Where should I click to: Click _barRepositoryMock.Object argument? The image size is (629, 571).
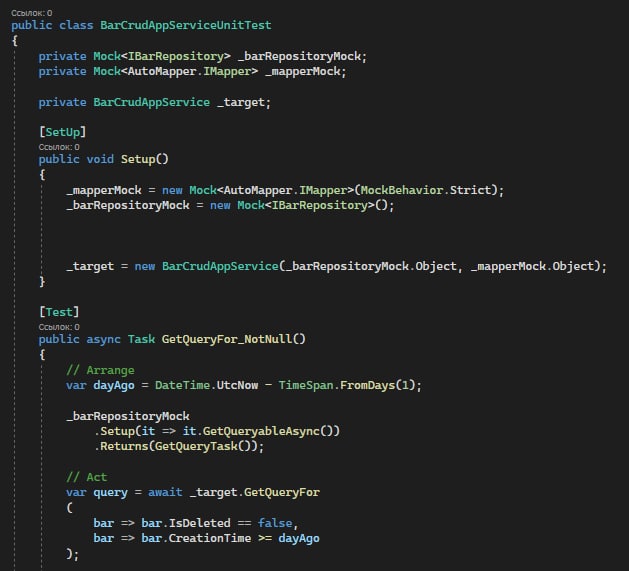coord(371,266)
